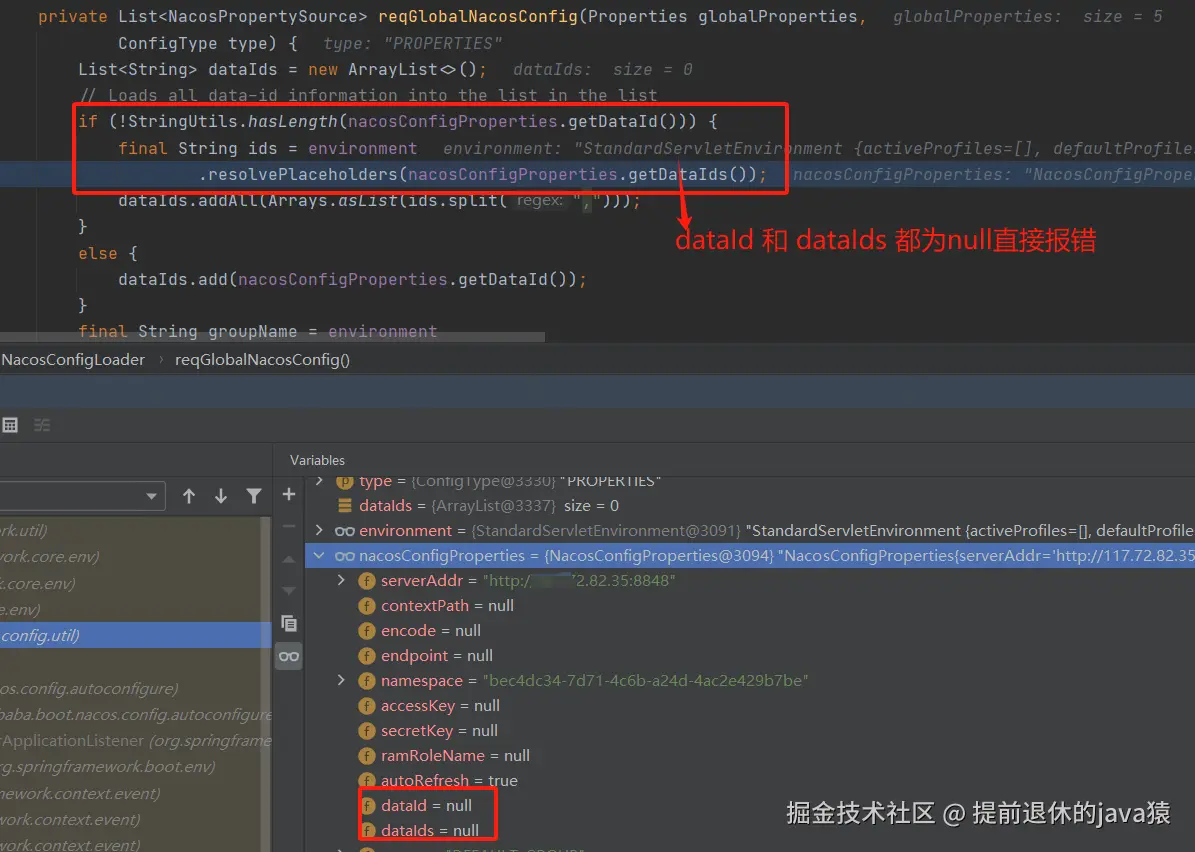
Task: Expand the serverAddr field node
Action: click(x=341, y=581)
